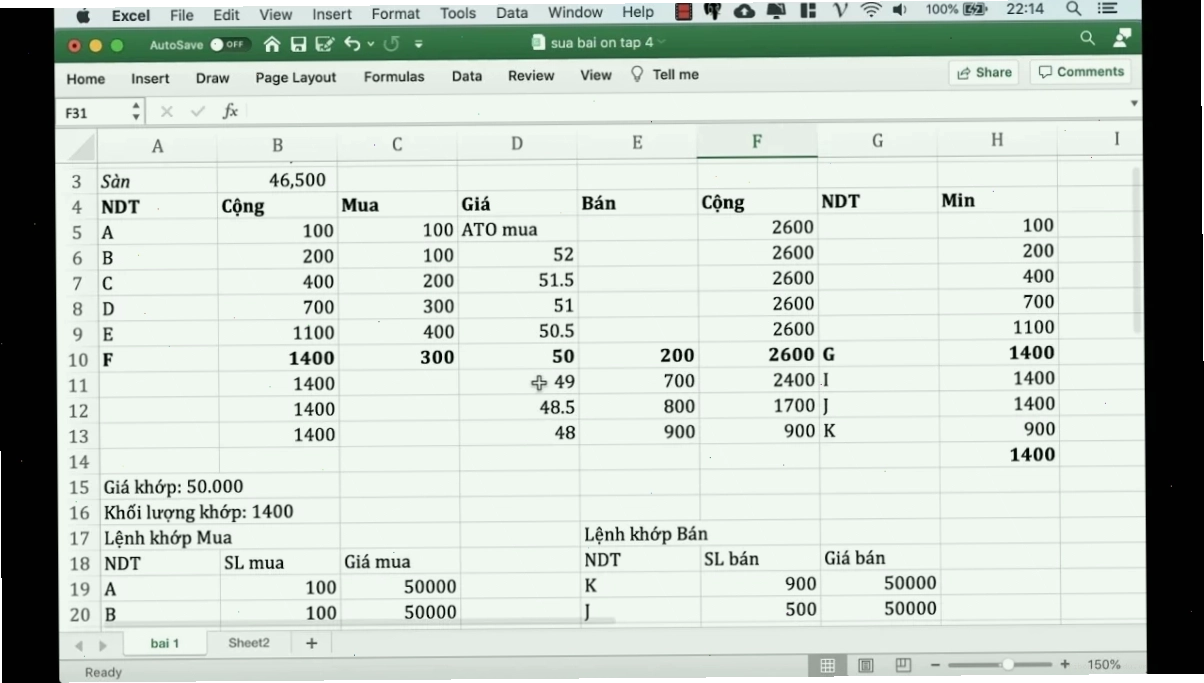The height and width of the screenshot is (683, 1204).
Task: Open the document title dropdown chevron
Action: [x=661, y=42]
